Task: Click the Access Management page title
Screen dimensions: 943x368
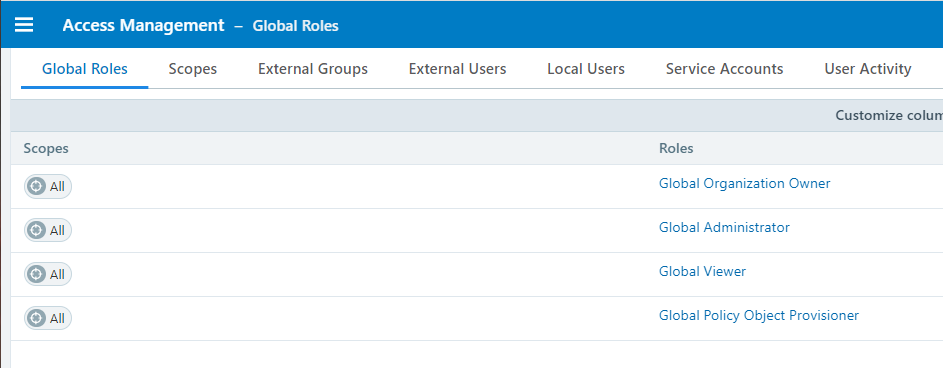Action: click(143, 25)
